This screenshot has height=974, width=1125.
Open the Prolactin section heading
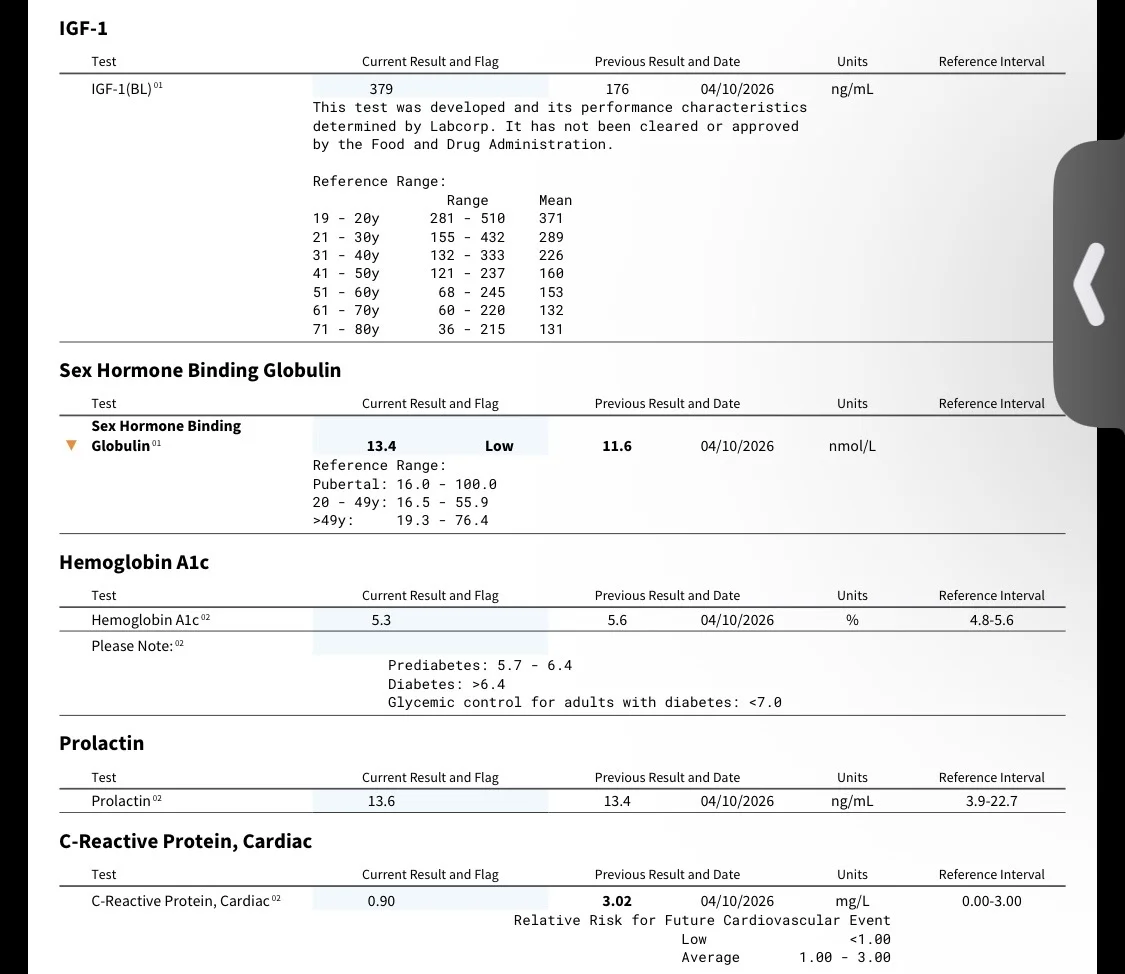101,743
